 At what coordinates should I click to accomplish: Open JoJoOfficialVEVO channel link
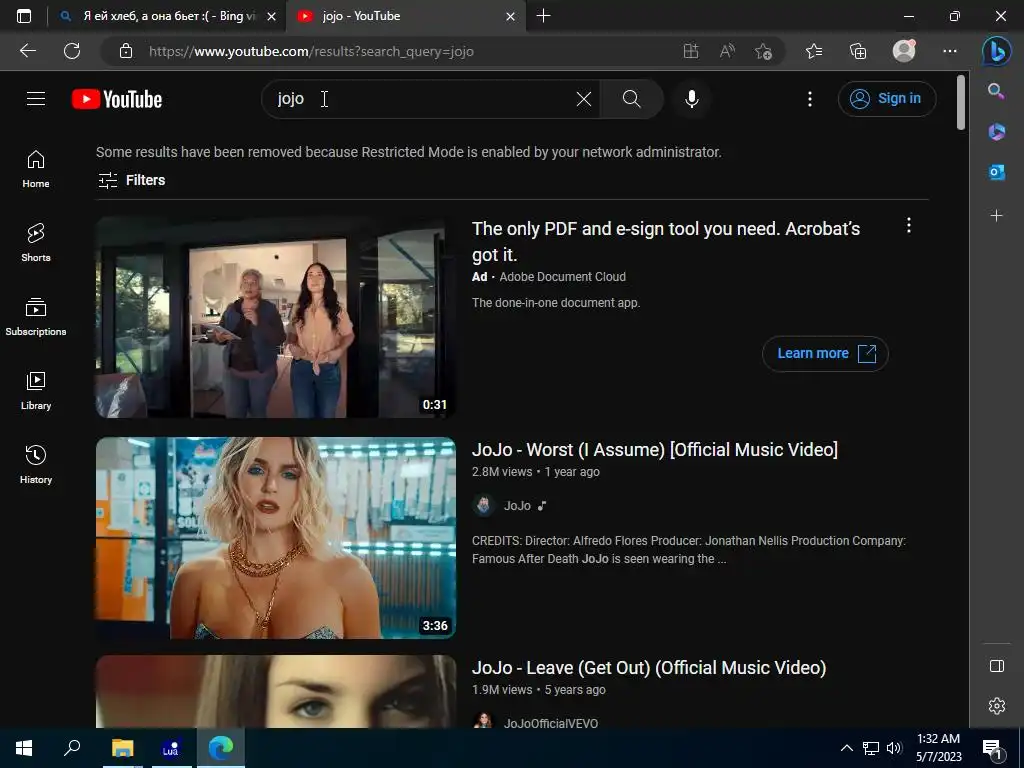(x=551, y=723)
